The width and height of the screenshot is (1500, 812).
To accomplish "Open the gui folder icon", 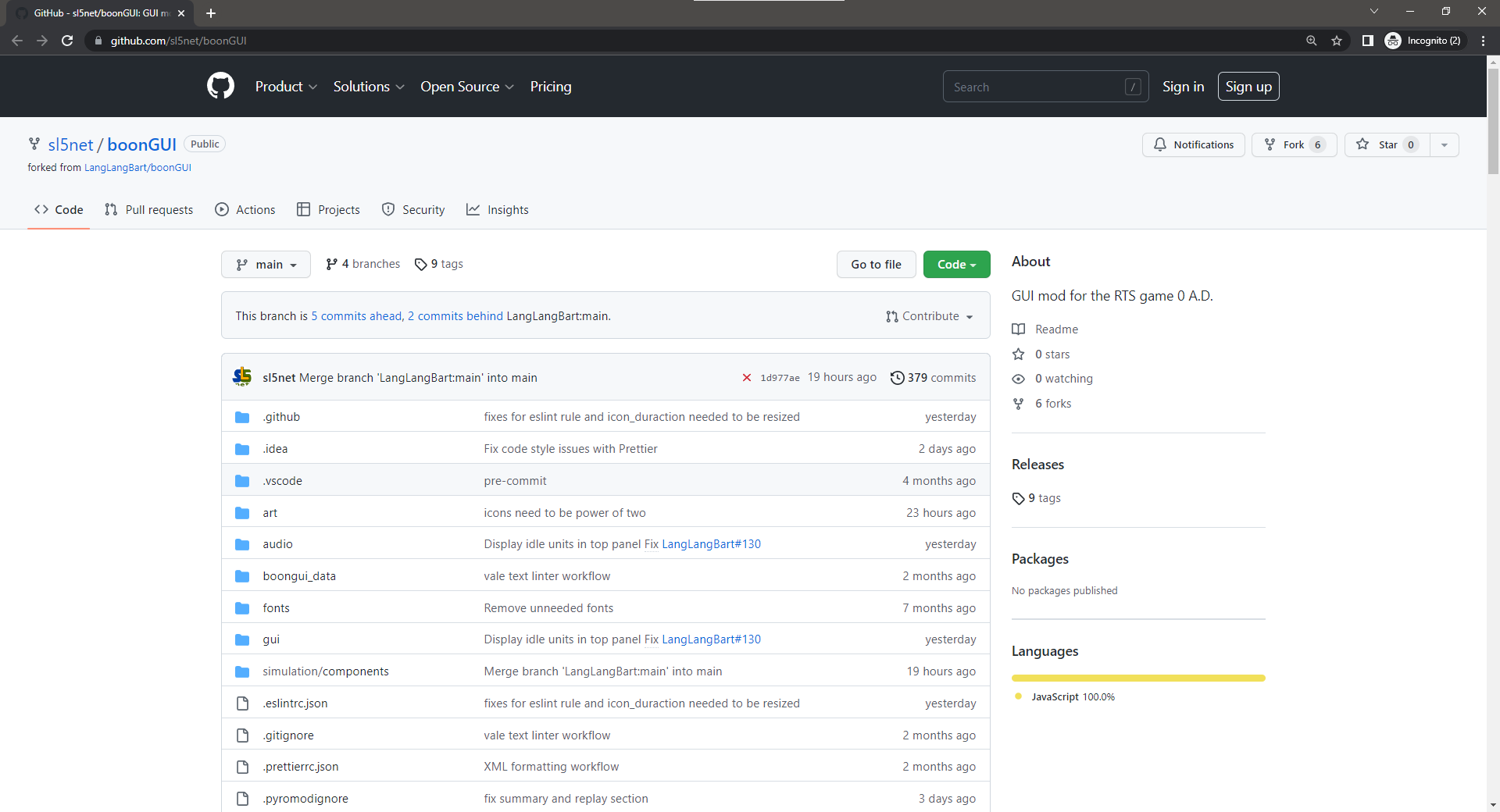I will 242,639.
